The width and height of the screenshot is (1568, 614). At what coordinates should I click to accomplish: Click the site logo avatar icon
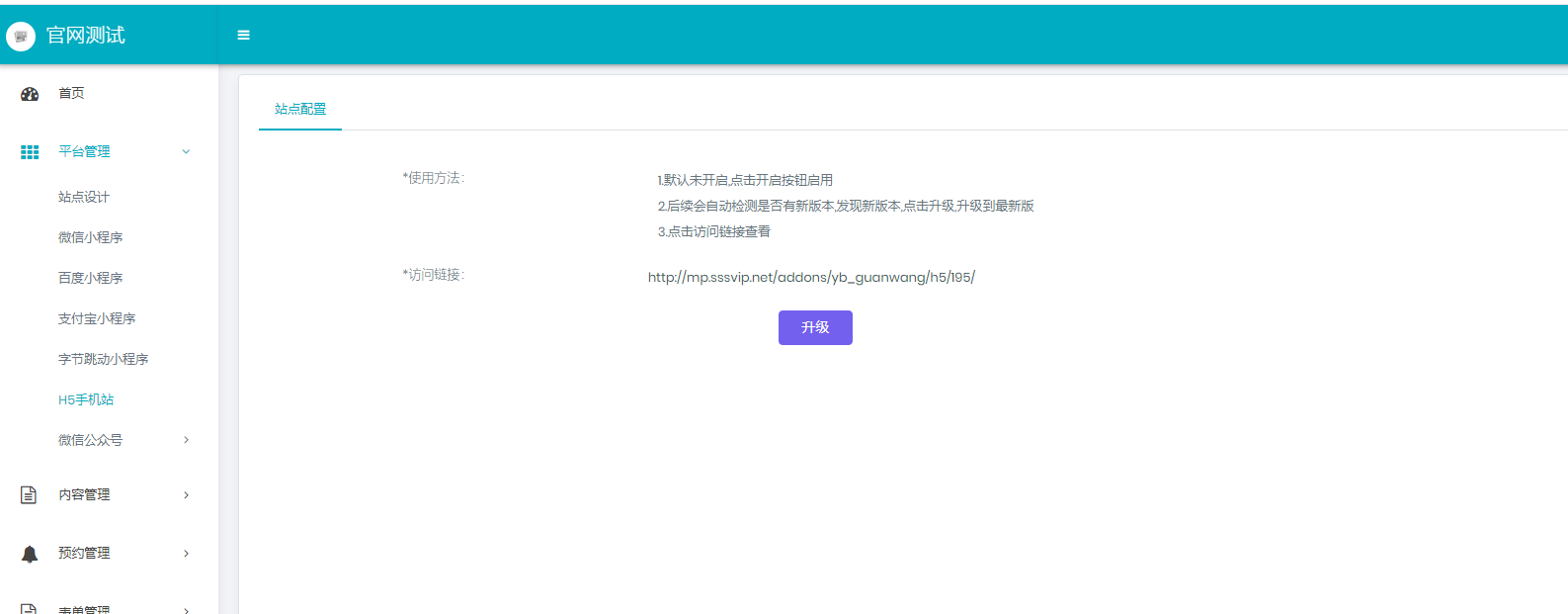21,36
